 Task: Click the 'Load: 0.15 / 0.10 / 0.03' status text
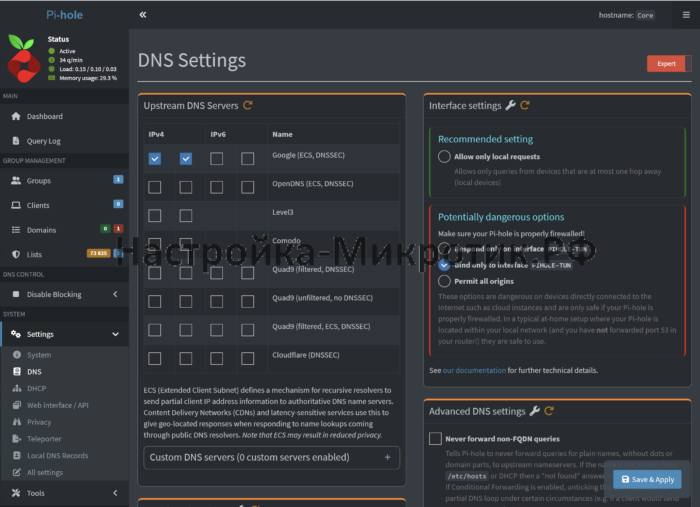pyautogui.click(x=88, y=69)
